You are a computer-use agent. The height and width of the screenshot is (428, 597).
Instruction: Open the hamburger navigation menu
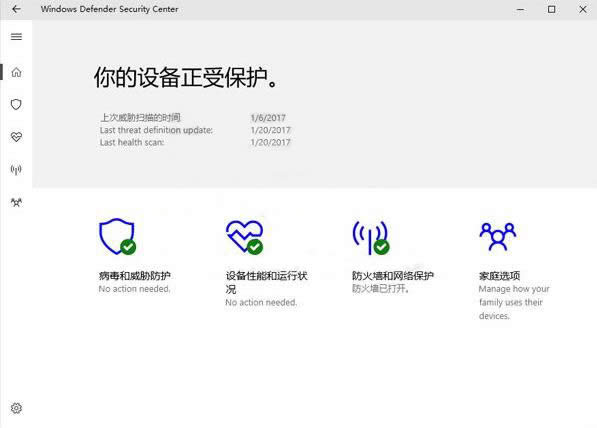[16, 37]
